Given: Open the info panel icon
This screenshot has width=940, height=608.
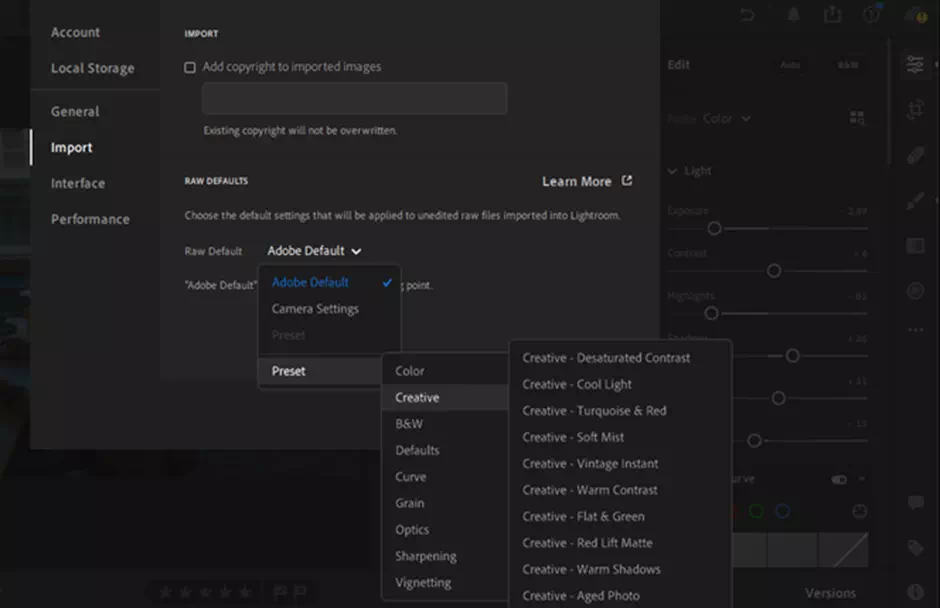Looking at the screenshot, I should pos(915,592).
